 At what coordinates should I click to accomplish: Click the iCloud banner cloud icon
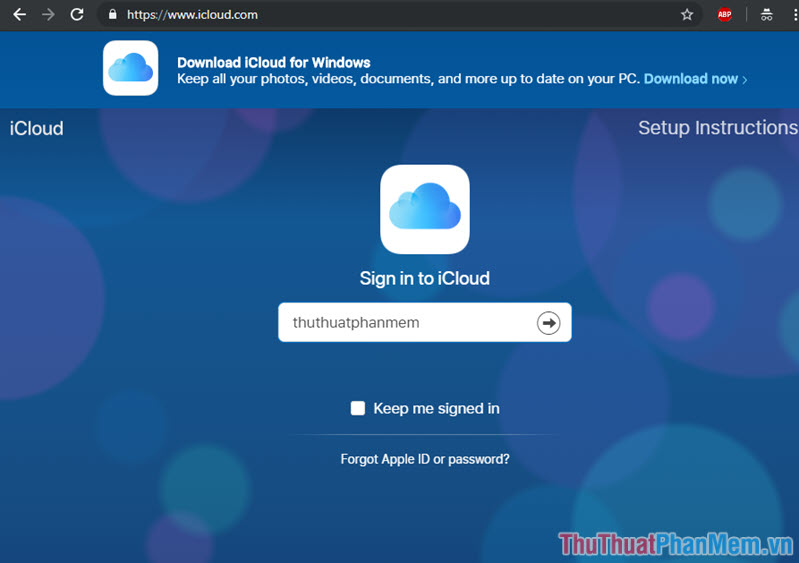pyautogui.click(x=130, y=68)
